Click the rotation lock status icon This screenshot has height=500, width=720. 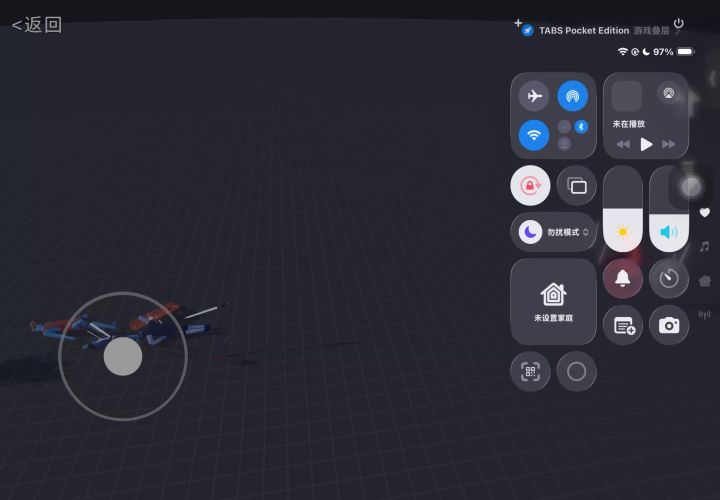[x=635, y=52]
